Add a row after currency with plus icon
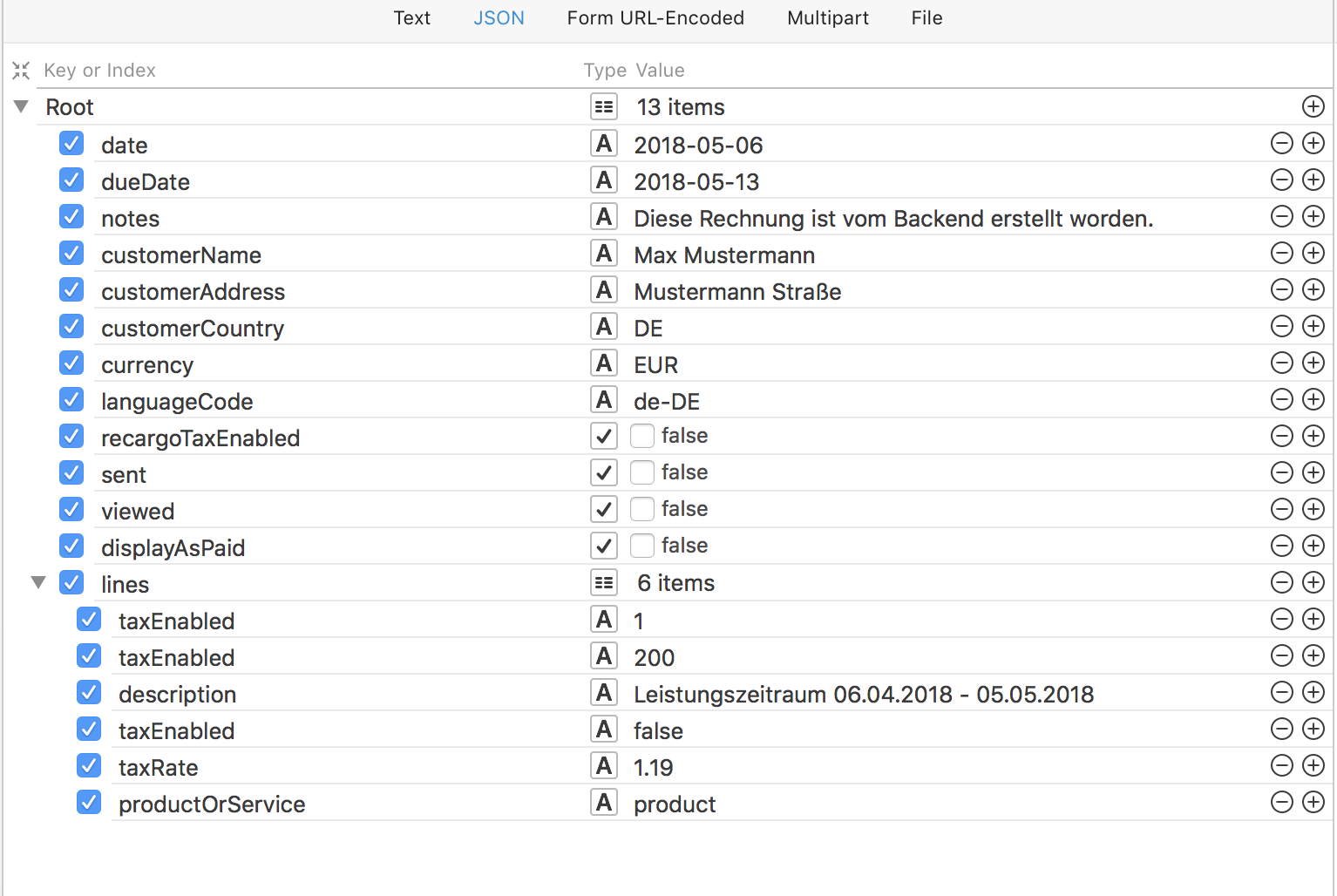 coord(1313,363)
